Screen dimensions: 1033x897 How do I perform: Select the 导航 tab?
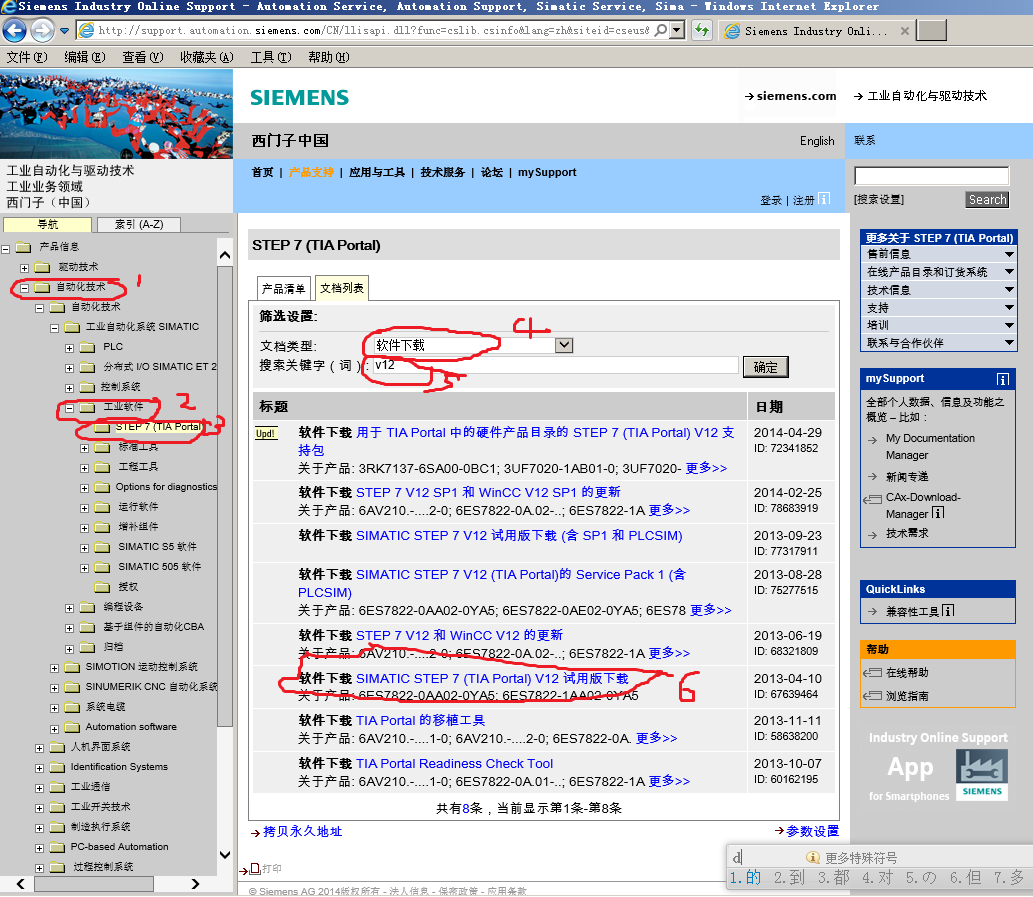point(47,225)
